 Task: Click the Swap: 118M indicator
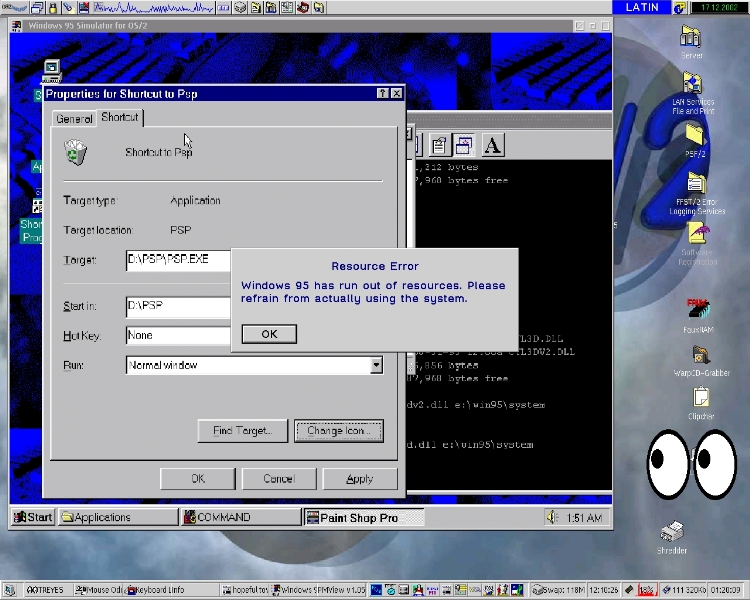coord(558,590)
